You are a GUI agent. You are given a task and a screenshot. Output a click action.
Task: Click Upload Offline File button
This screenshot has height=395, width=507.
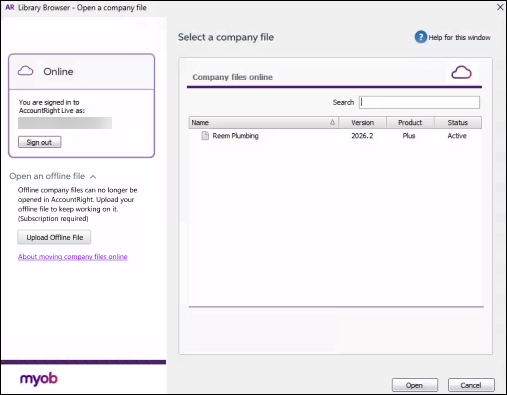(x=54, y=237)
